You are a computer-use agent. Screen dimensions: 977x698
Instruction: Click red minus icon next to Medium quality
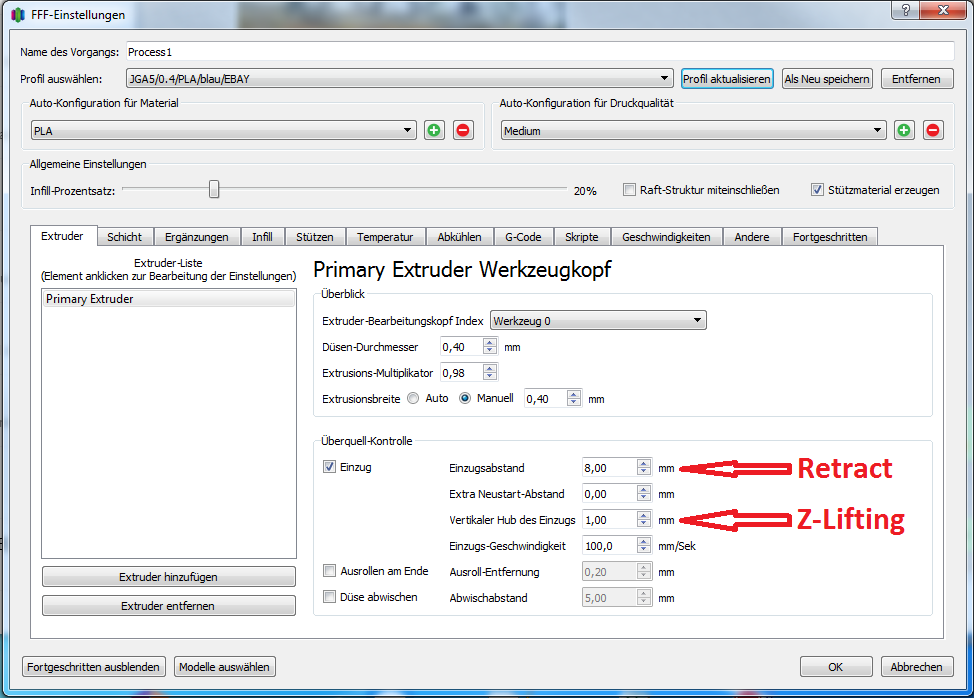coord(933,130)
